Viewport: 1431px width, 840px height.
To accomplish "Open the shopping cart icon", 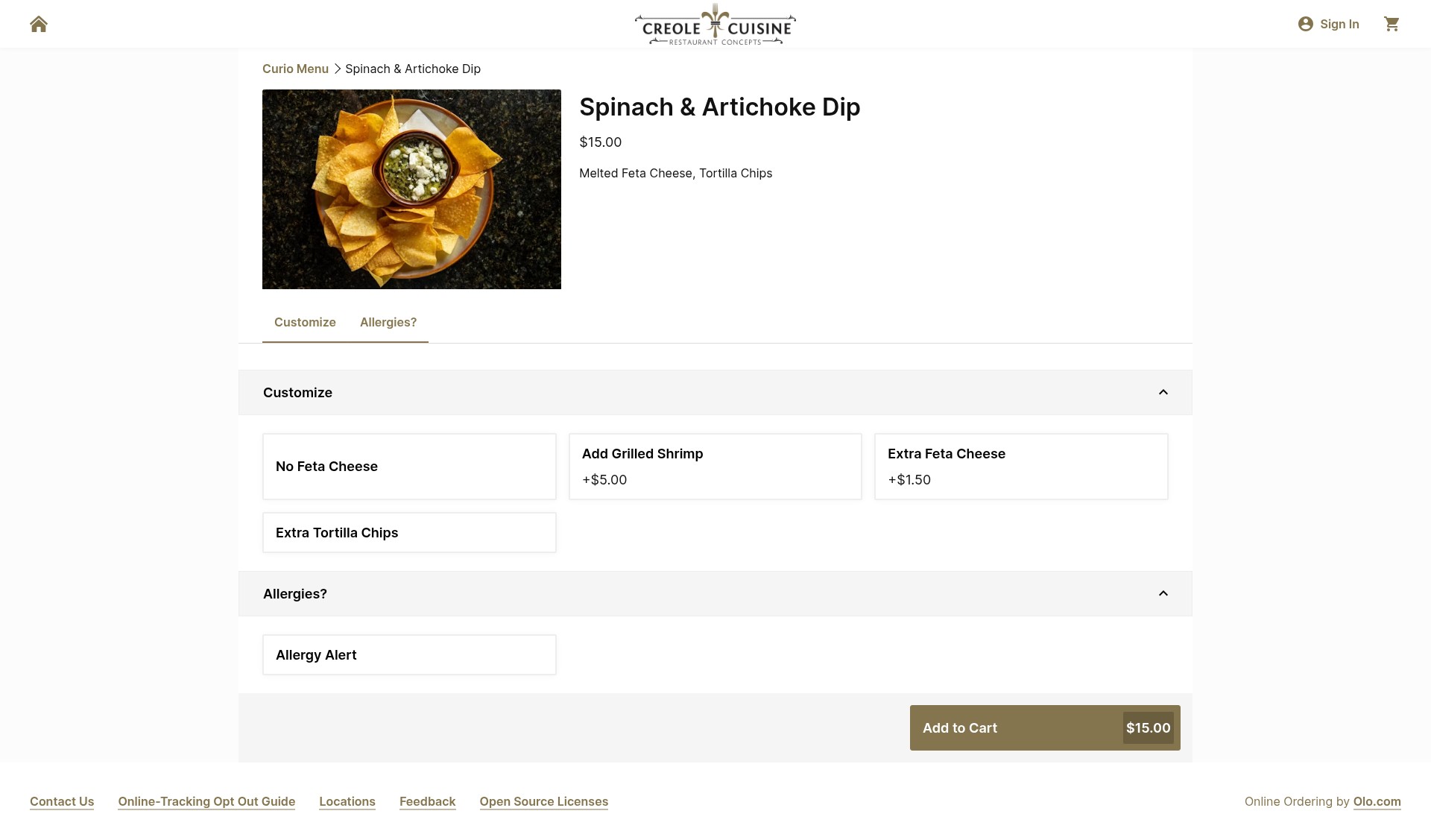I will coord(1391,24).
